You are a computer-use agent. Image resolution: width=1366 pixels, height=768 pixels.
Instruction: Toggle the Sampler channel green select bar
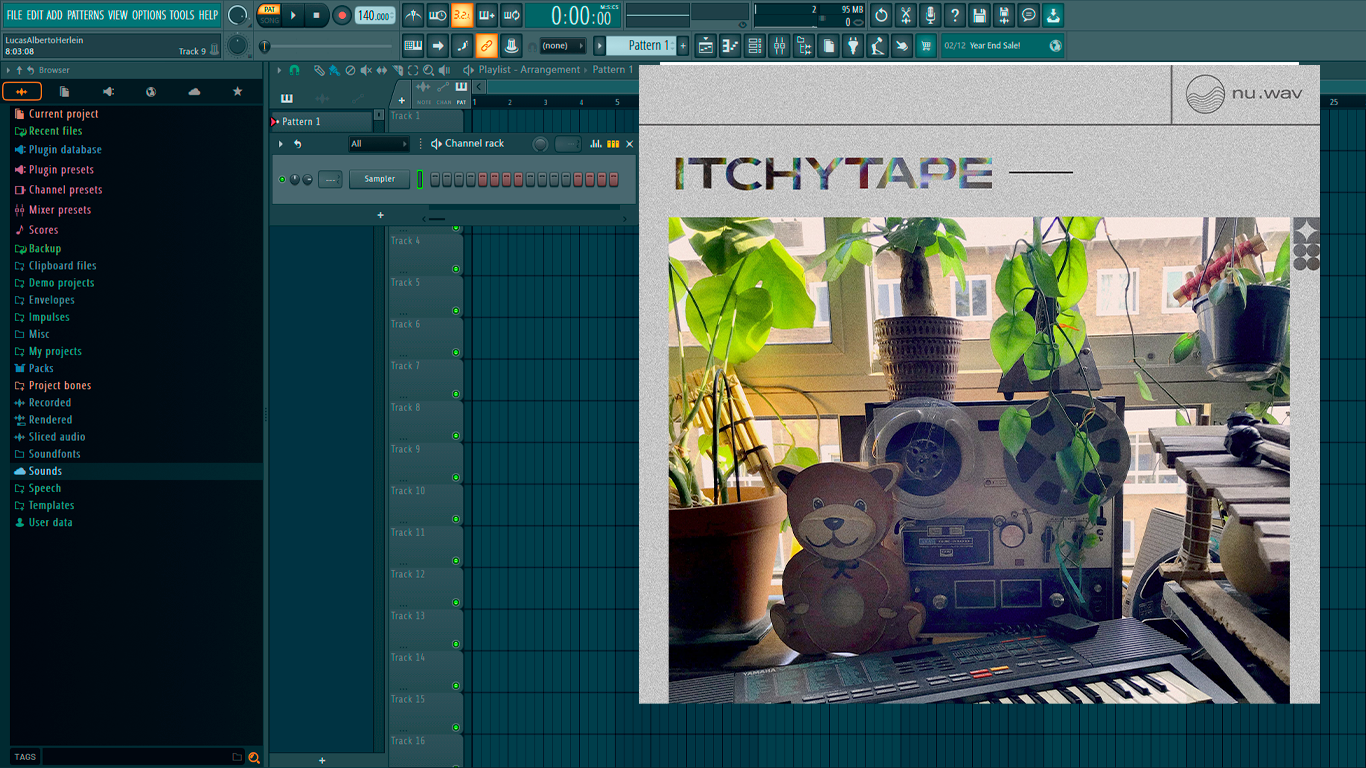[x=420, y=179]
